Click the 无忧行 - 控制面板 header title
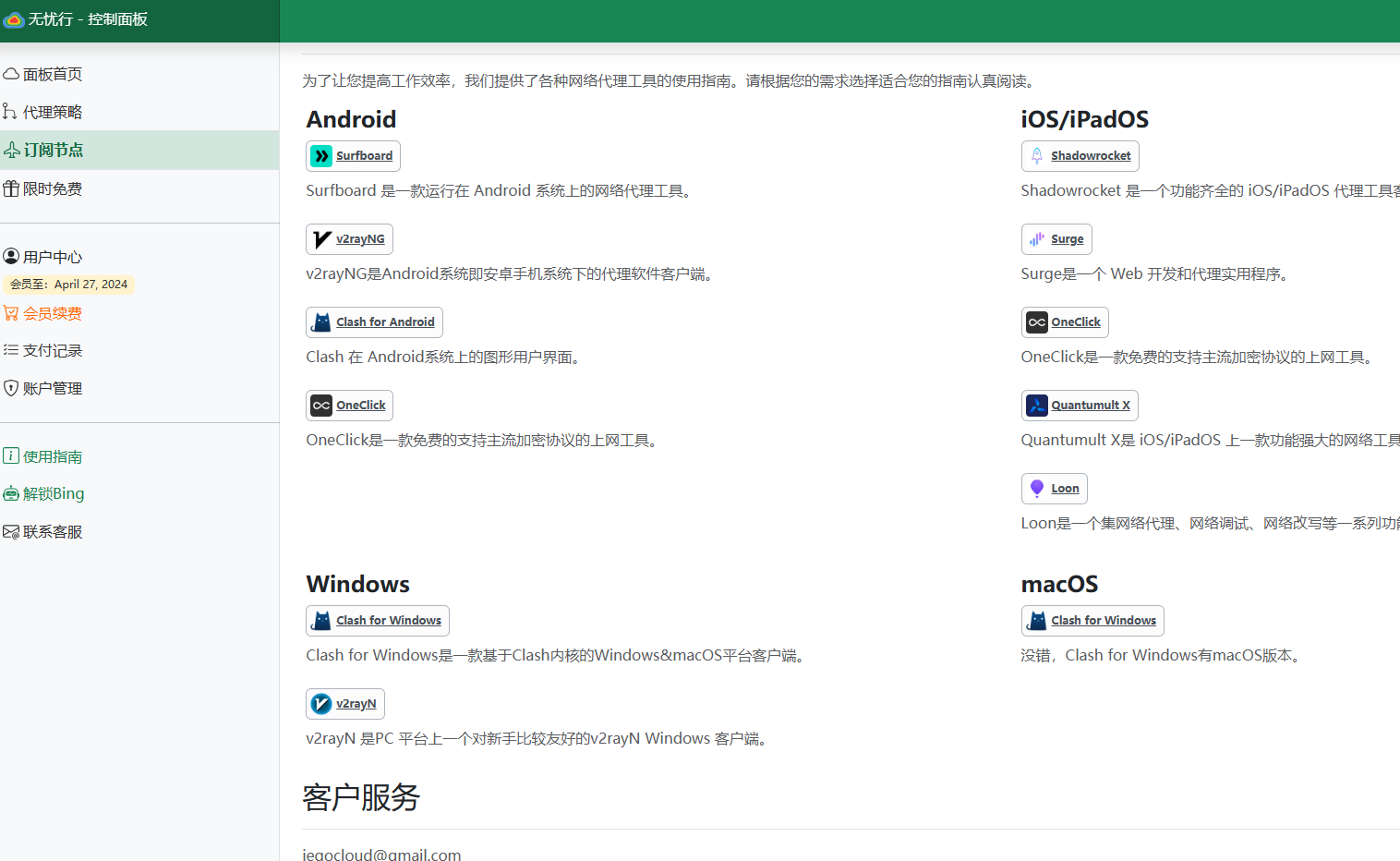Viewport: 1400px width, 861px height. click(88, 19)
